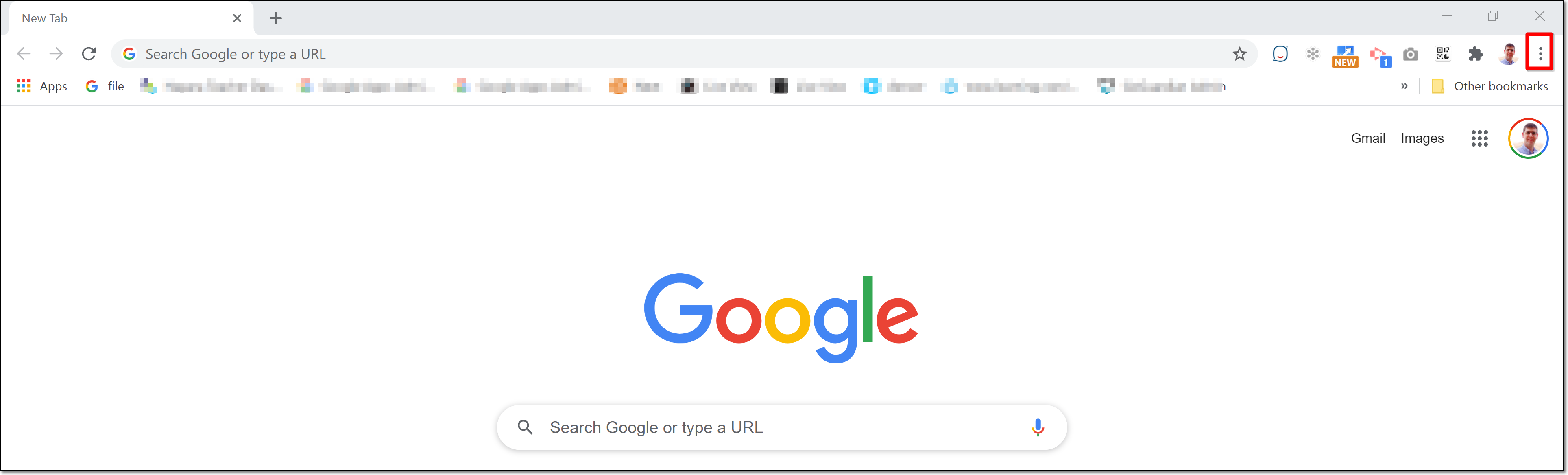Click the QR code extension icon

pyautogui.click(x=1443, y=54)
